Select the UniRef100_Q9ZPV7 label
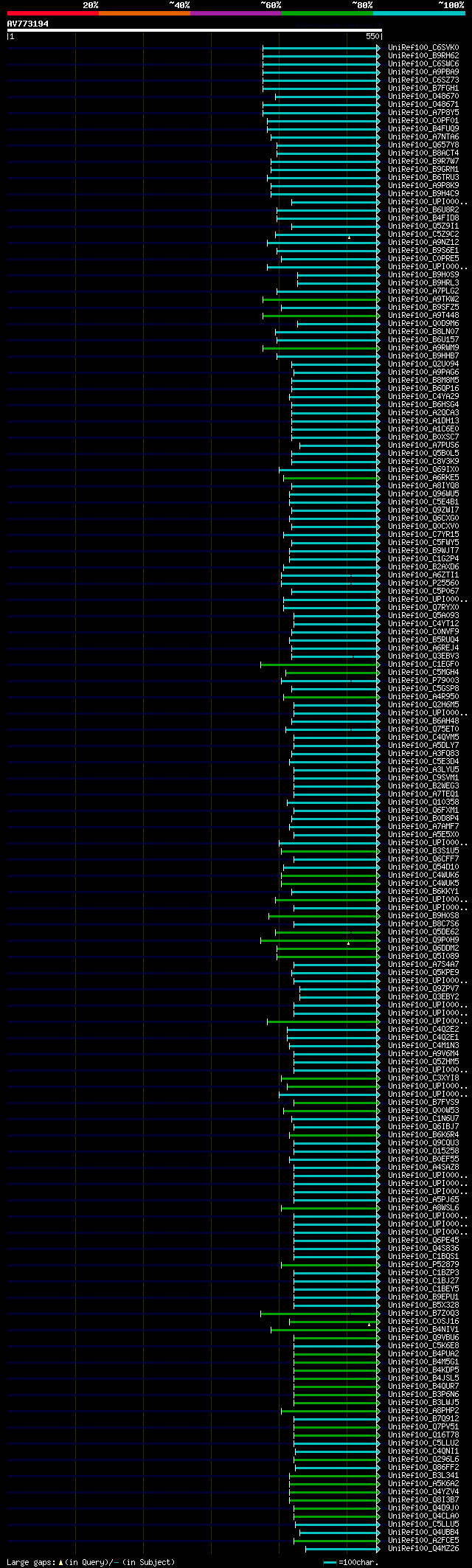This screenshot has height=1568, width=472. tap(423, 989)
